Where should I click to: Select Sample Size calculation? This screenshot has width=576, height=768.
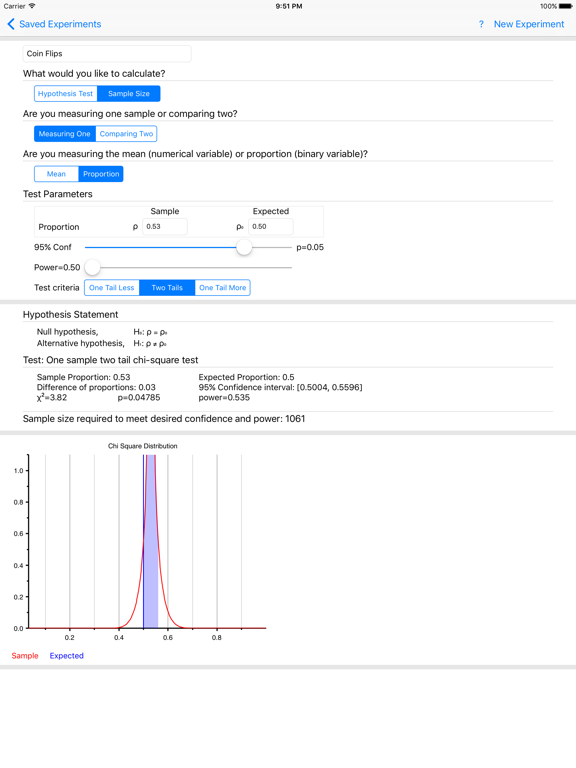(x=129, y=94)
